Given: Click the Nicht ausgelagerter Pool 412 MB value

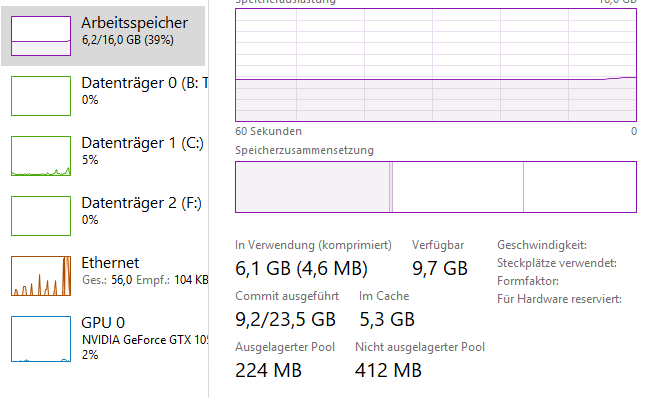Looking at the screenshot, I should tap(388, 371).
